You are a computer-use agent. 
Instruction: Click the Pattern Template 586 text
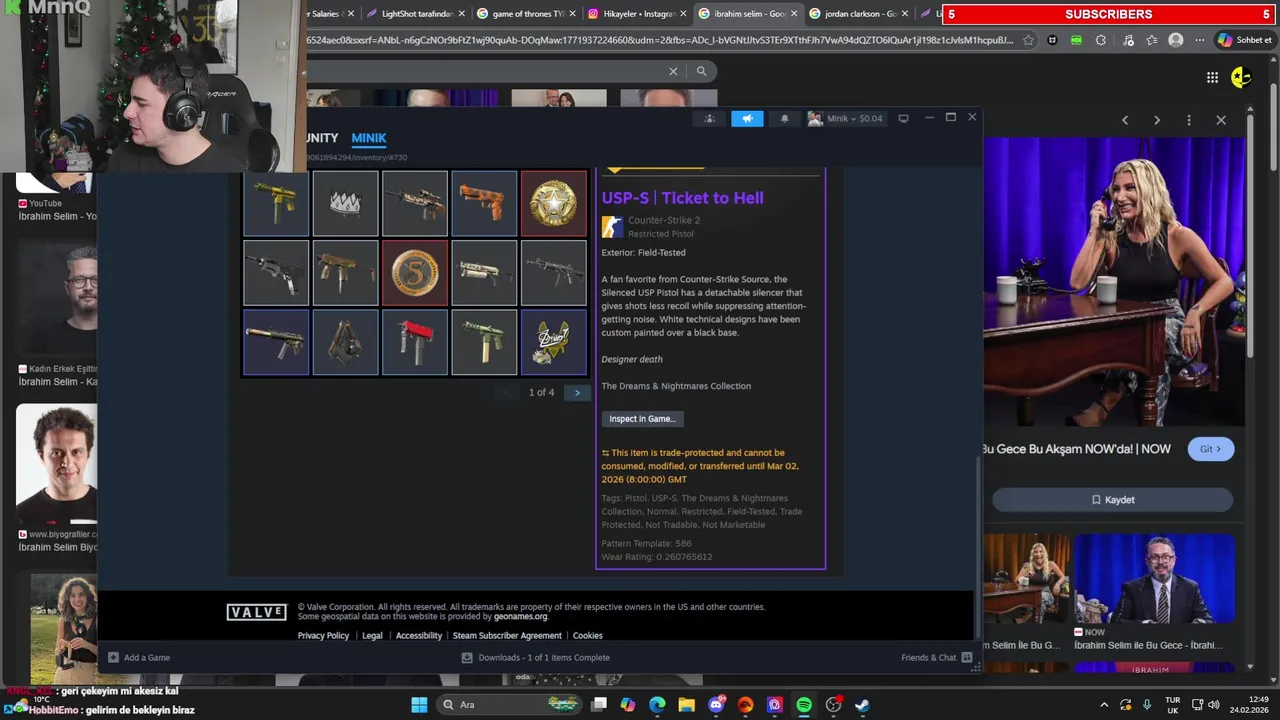pyautogui.click(x=646, y=544)
